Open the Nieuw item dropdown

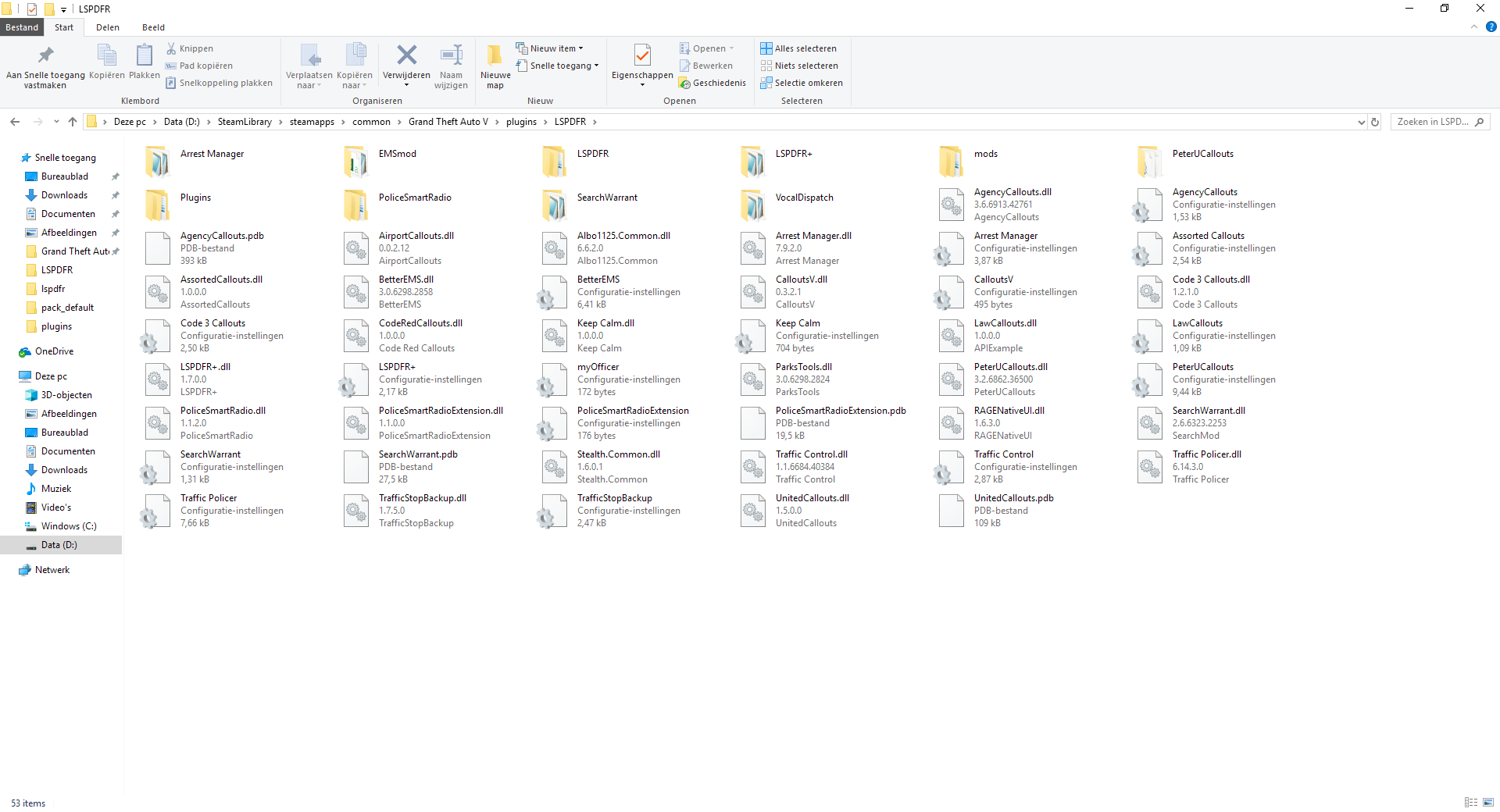(x=550, y=48)
